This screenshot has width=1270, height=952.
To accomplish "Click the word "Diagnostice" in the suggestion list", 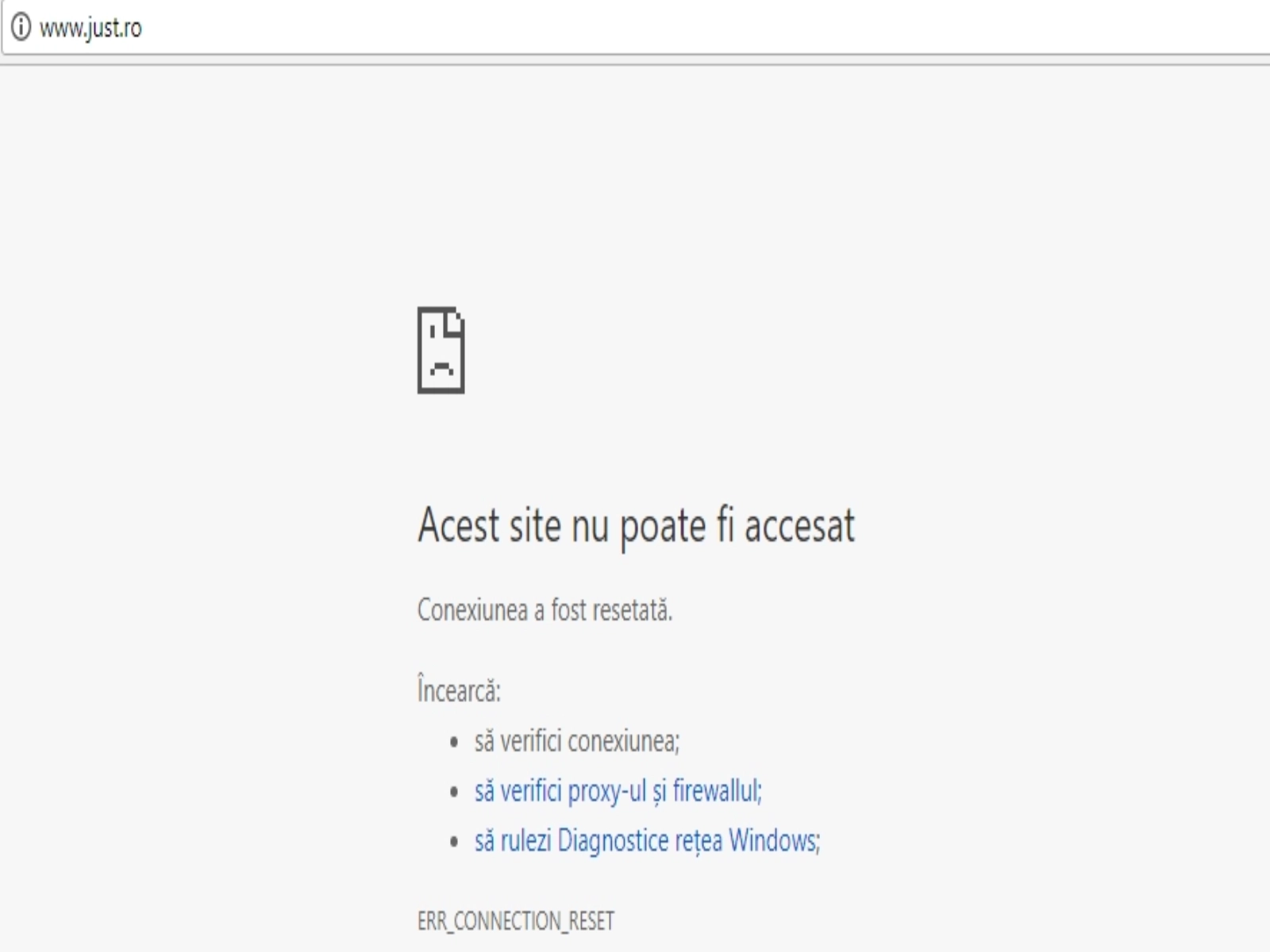I will [613, 840].
